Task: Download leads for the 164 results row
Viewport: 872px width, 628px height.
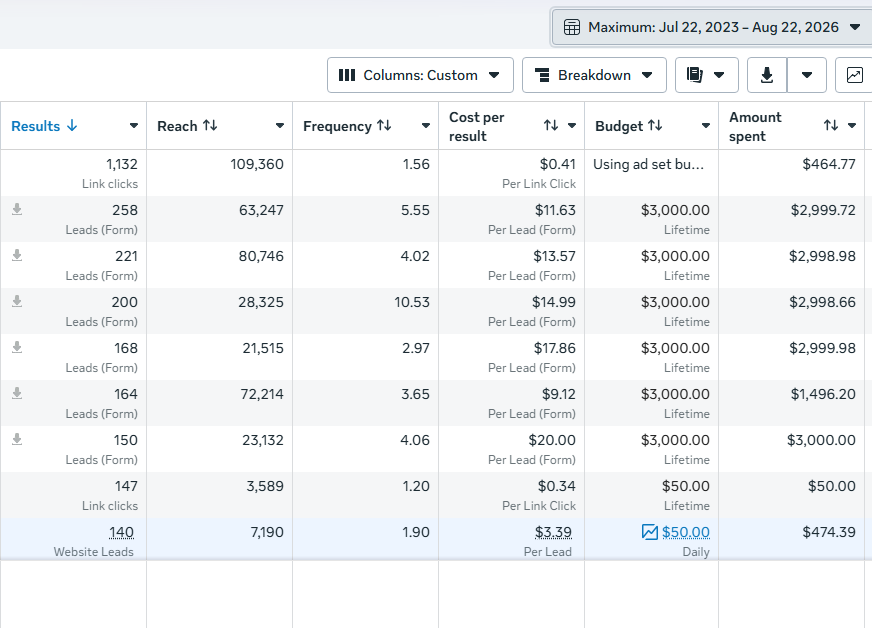Action: (x=17, y=393)
